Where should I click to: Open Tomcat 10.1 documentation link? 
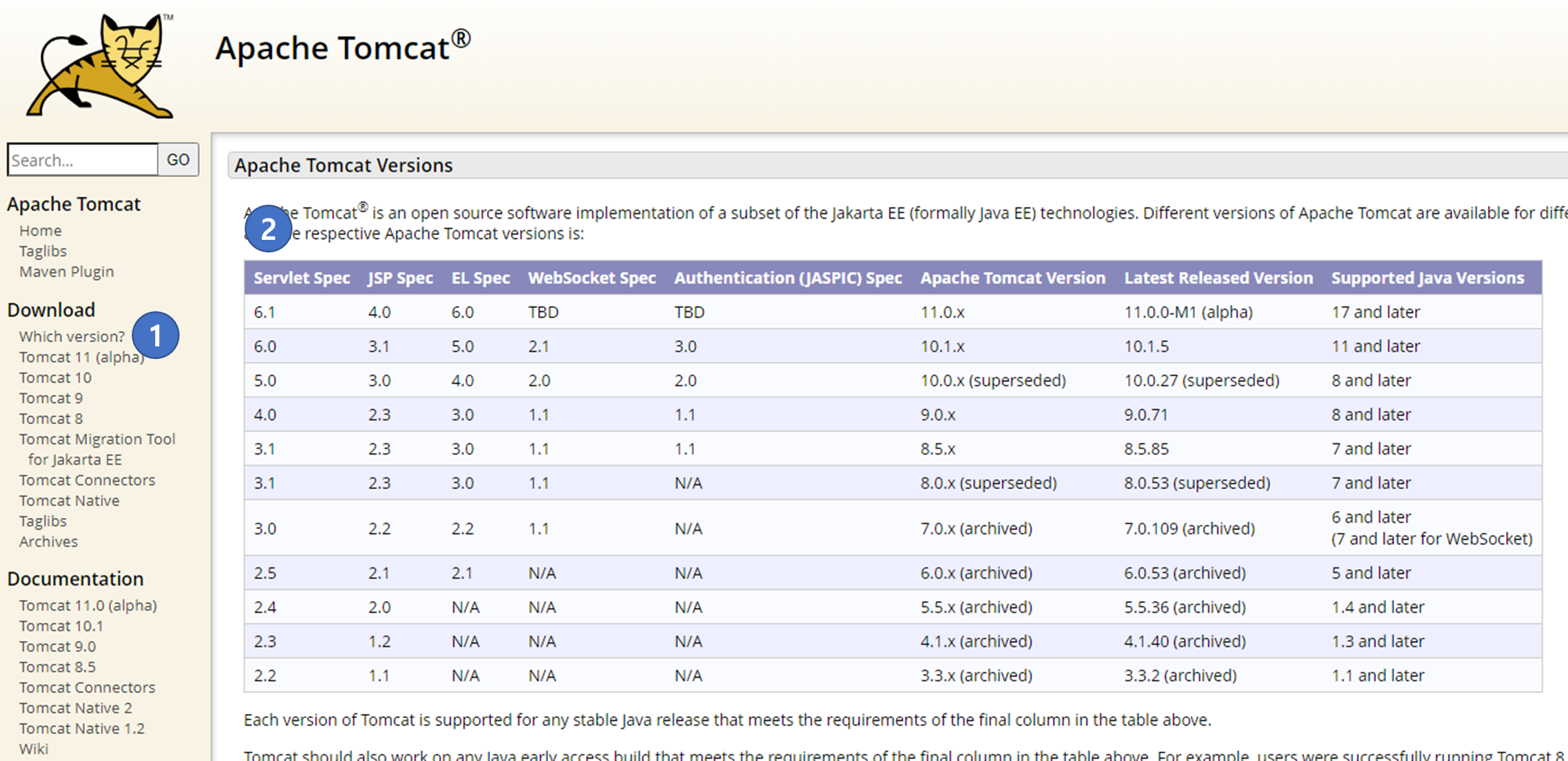tap(61, 625)
